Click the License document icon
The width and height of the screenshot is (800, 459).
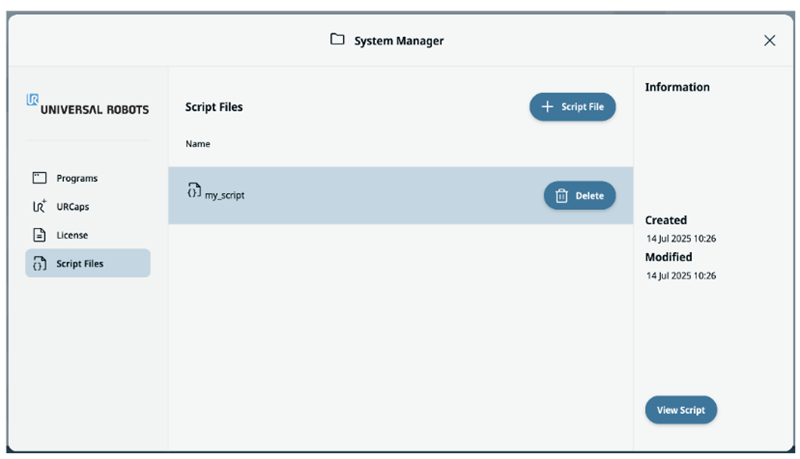(x=40, y=236)
